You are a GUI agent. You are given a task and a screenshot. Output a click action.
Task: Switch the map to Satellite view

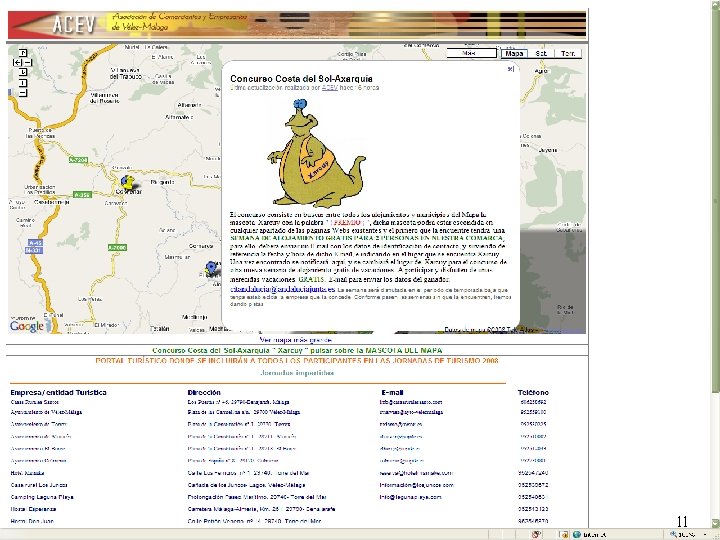click(x=541, y=53)
